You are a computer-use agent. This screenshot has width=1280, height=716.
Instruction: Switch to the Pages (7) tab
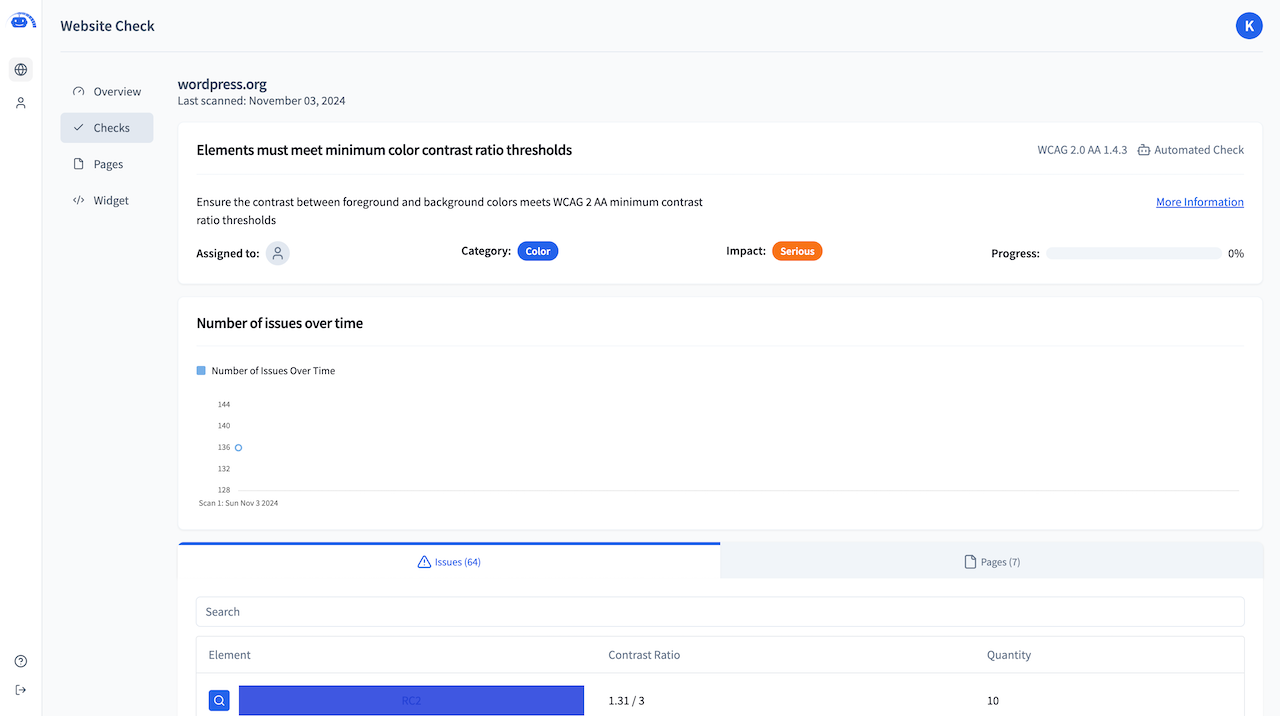point(992,561)
